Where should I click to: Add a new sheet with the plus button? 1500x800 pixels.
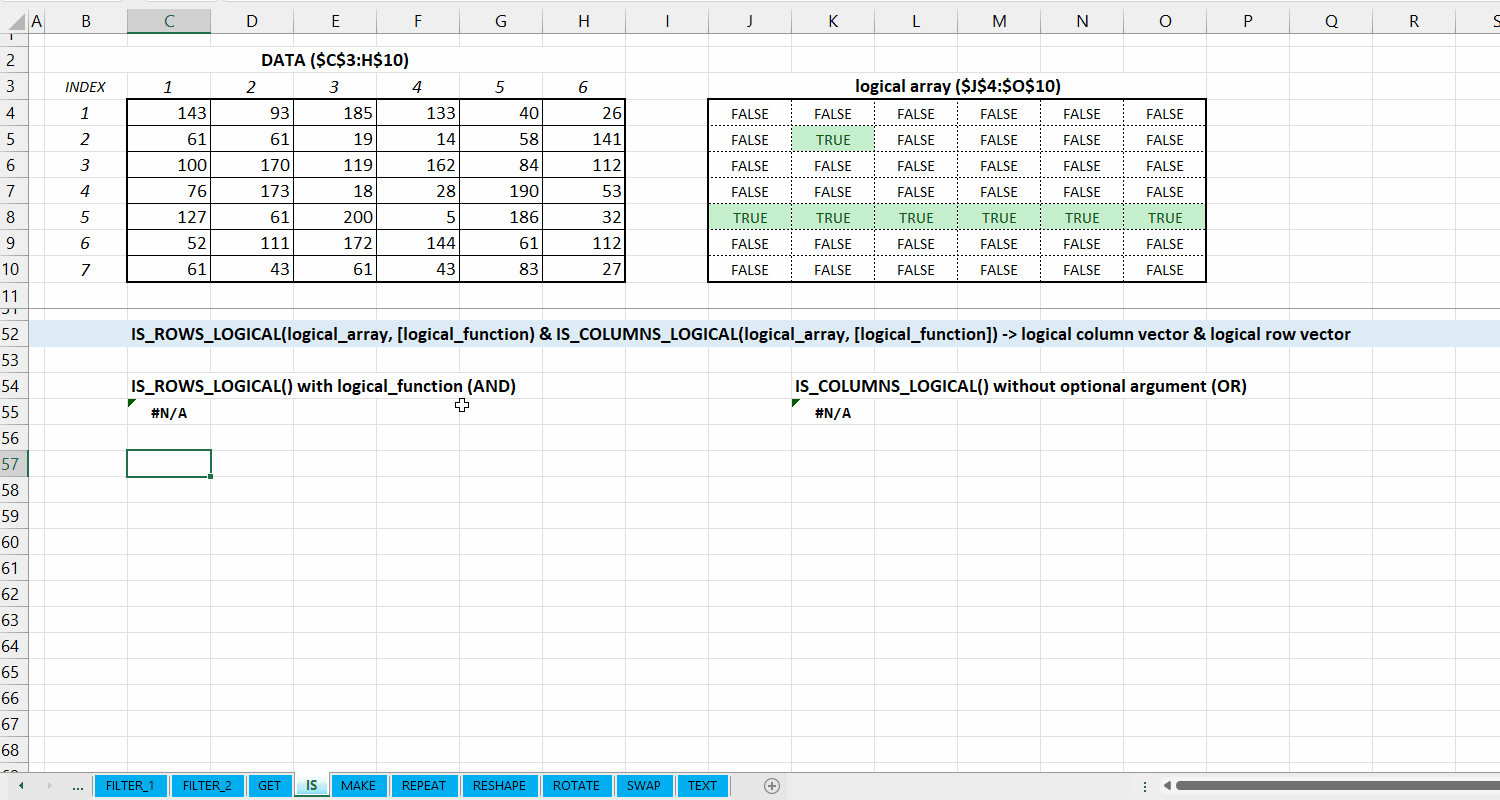772,786
